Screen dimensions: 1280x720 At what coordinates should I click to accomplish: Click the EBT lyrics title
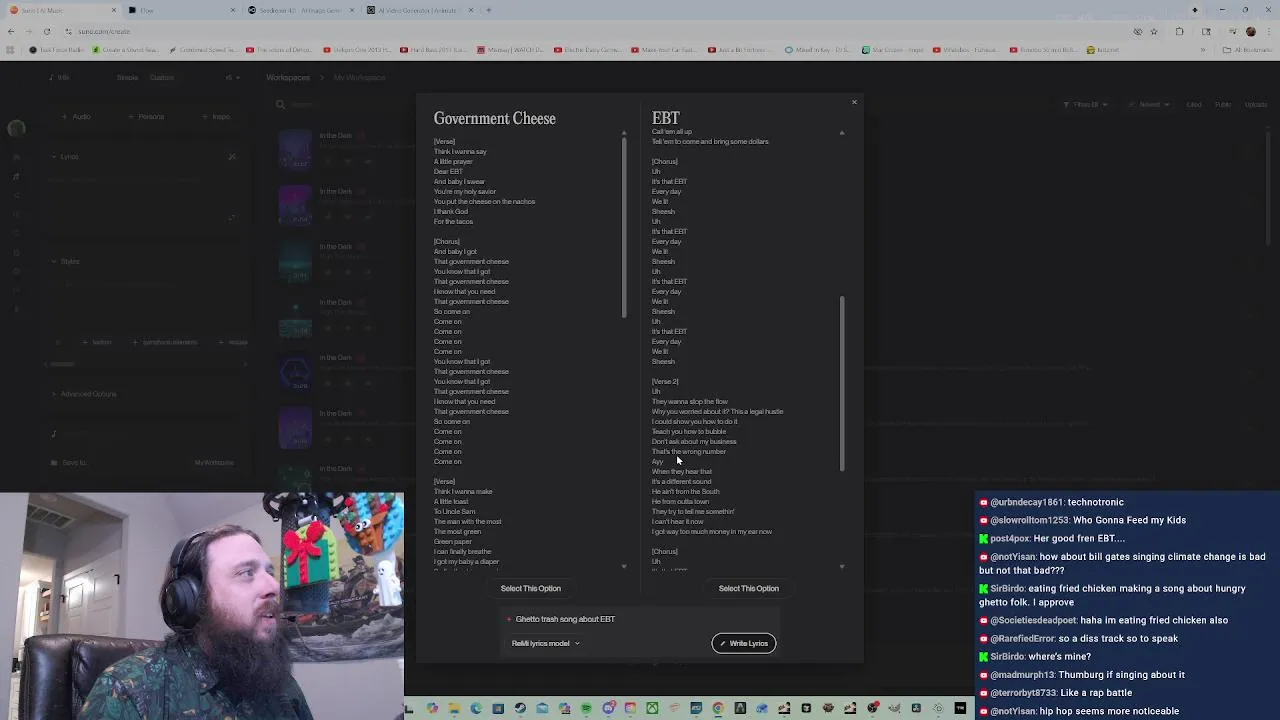point(665,118)
